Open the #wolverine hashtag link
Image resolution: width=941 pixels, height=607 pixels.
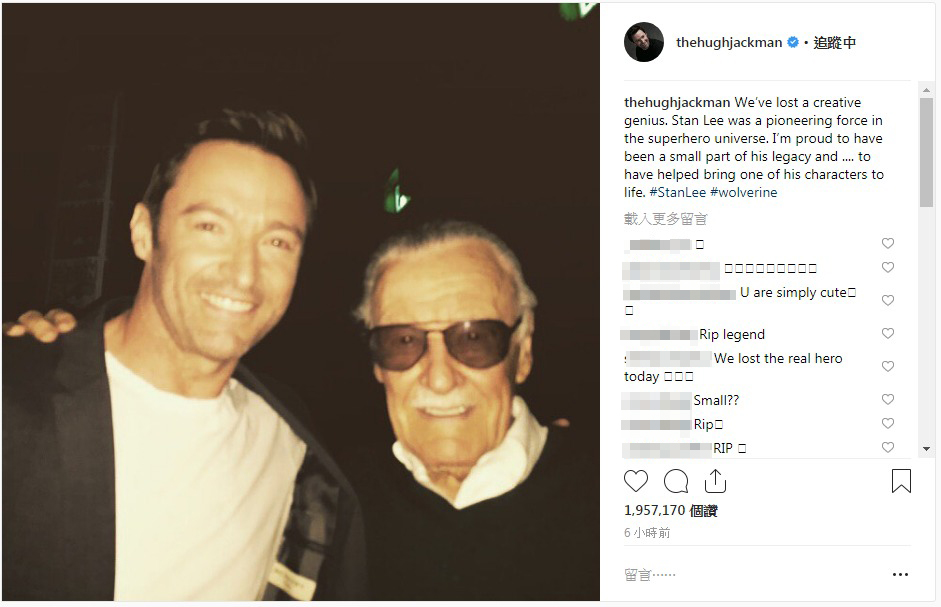click(743, 192)
